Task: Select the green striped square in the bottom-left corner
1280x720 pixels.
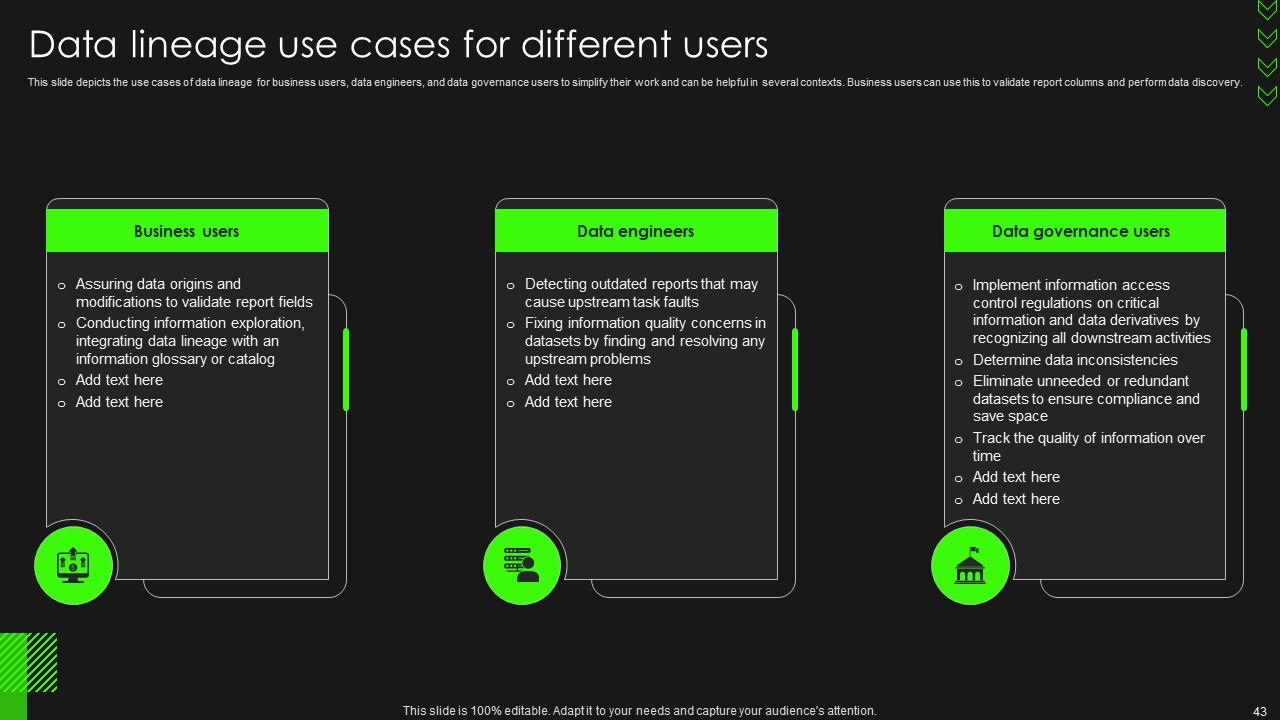Action: pos(29,661)
